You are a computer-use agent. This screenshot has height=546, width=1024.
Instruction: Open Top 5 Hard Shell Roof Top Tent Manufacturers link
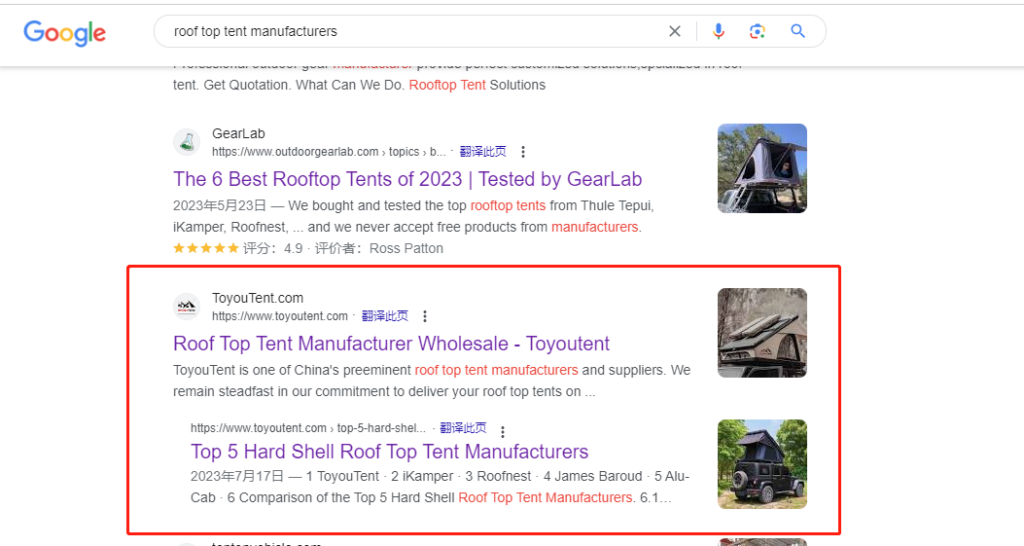pyautogui.click(x=389, y=451)
